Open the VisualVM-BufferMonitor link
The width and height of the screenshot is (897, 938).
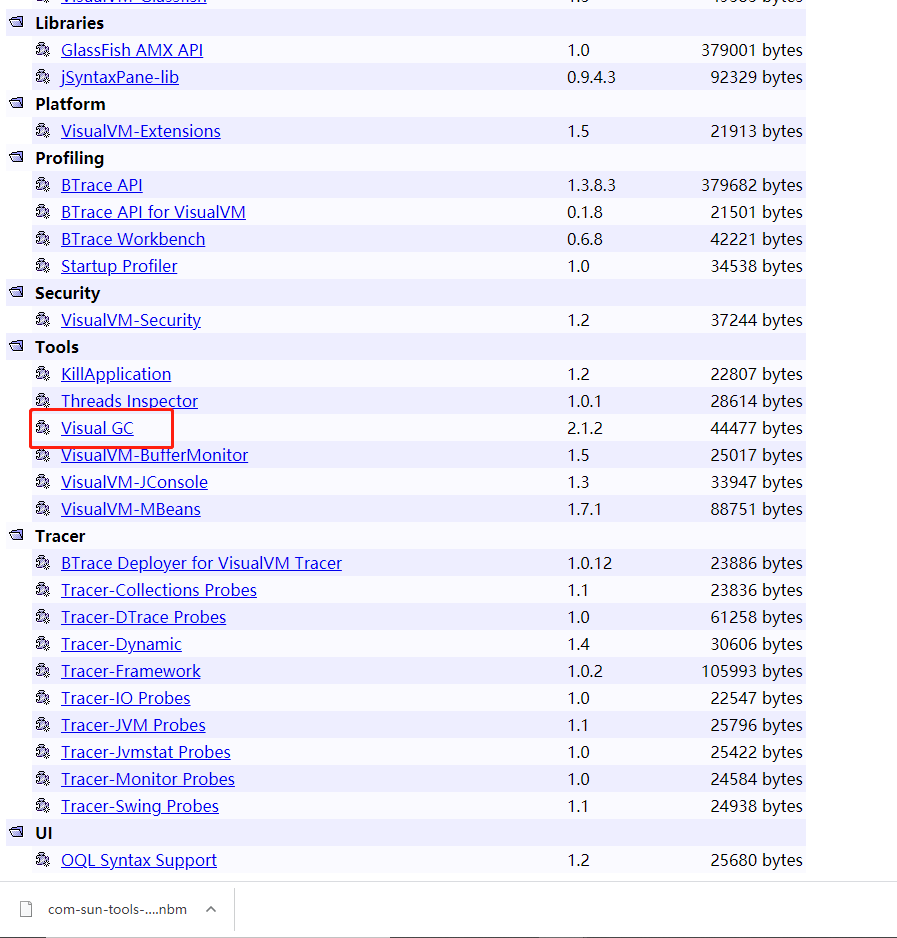point(154,455)
